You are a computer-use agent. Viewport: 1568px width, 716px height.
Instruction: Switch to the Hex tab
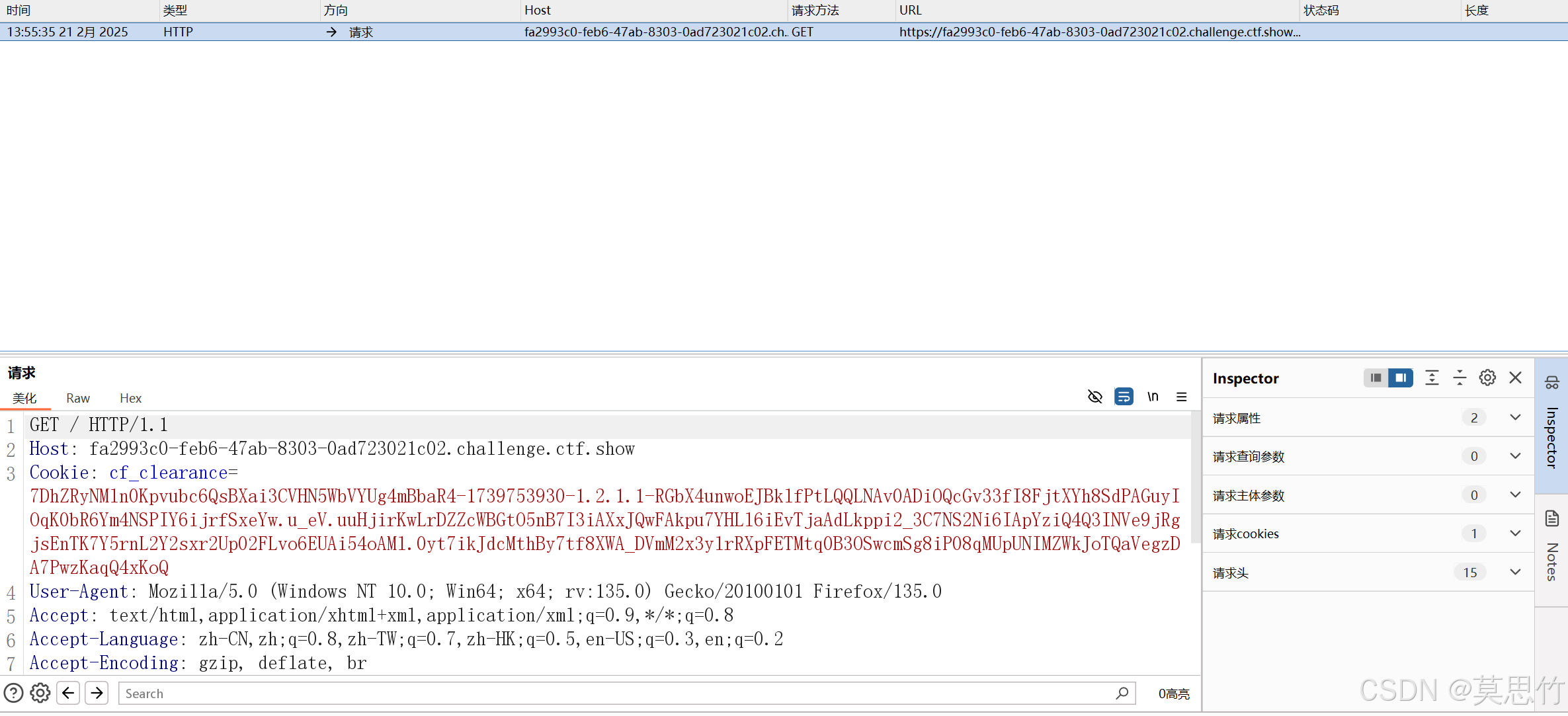coord(130,398)
